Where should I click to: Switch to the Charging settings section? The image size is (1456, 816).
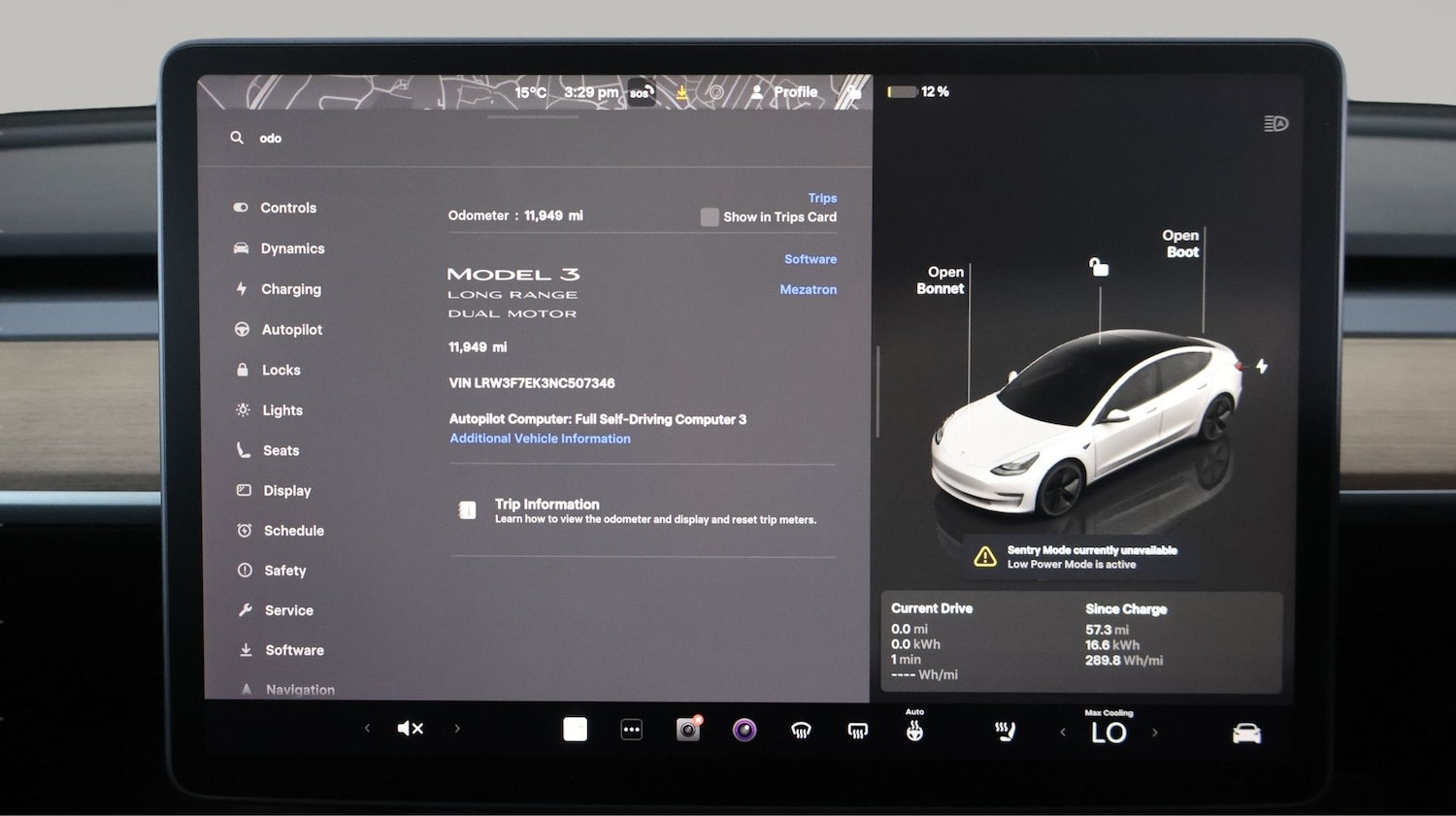click(x=291, y=289)
